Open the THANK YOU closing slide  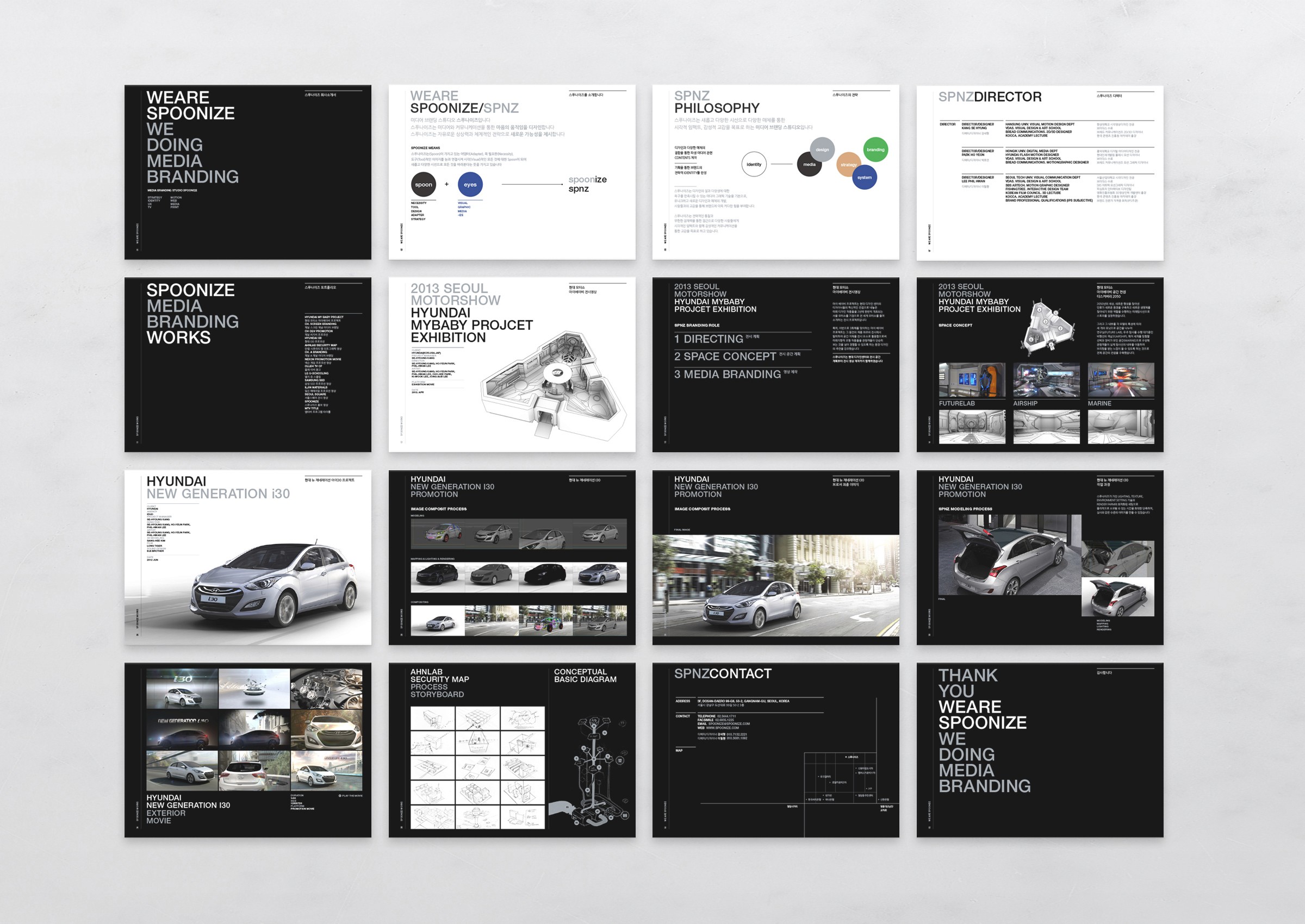[1039, 750]
